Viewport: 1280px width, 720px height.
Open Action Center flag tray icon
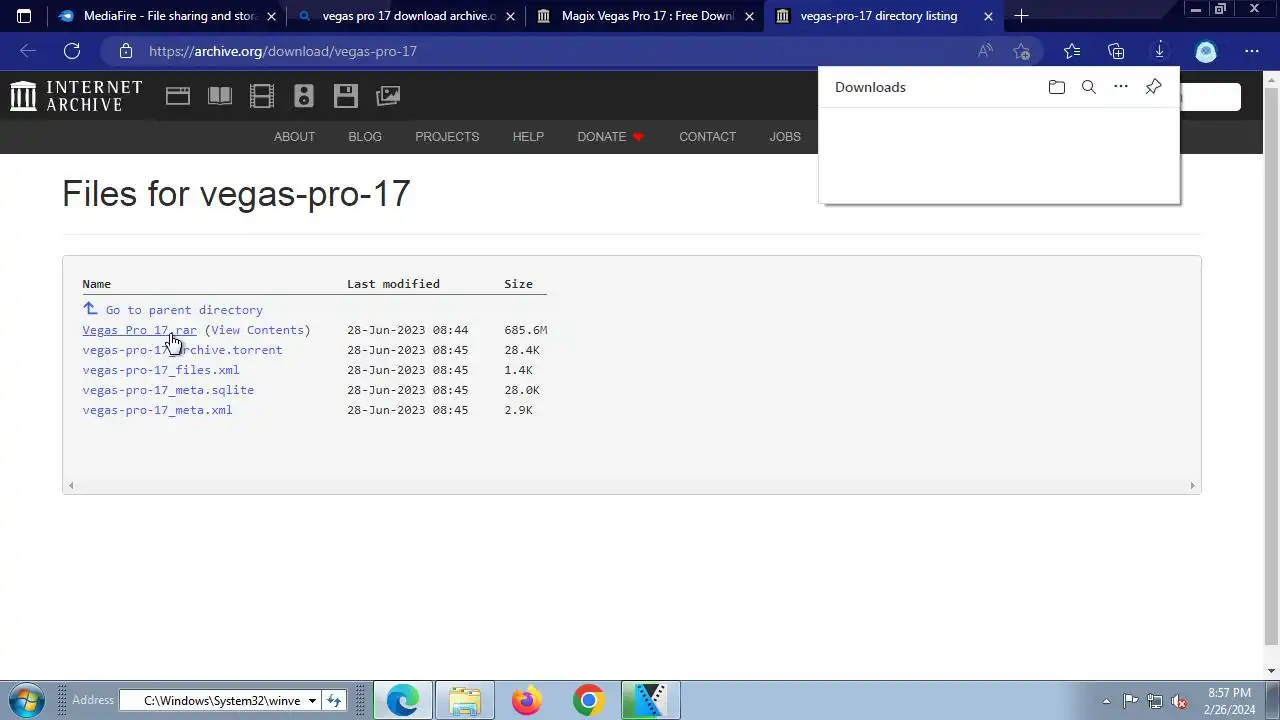pyautogui.click(x=1130, y=701)
